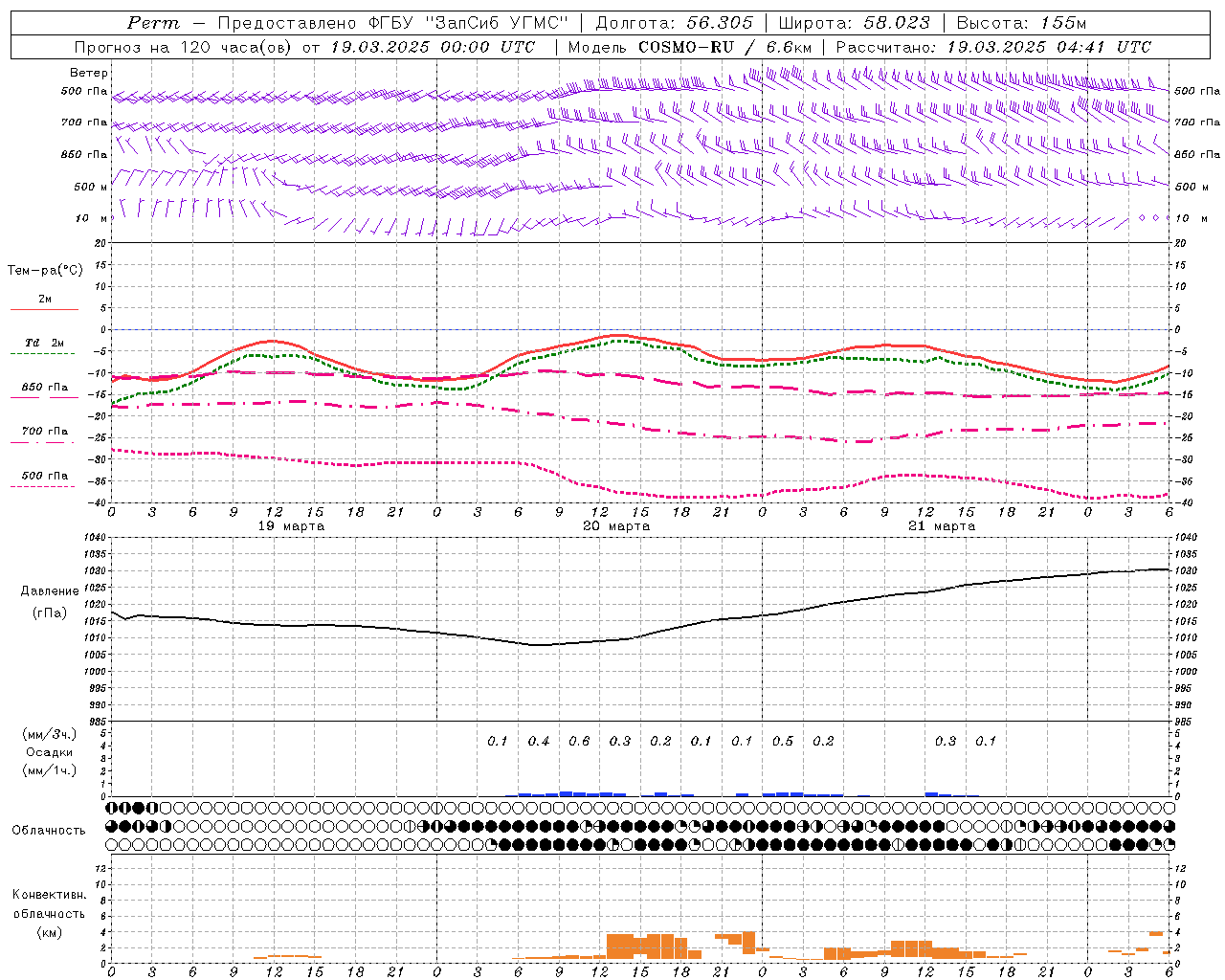The image size is (1225, 980).
Task: Click the "Конвективн." convective cloud label
Action: [x=50, y=895]
